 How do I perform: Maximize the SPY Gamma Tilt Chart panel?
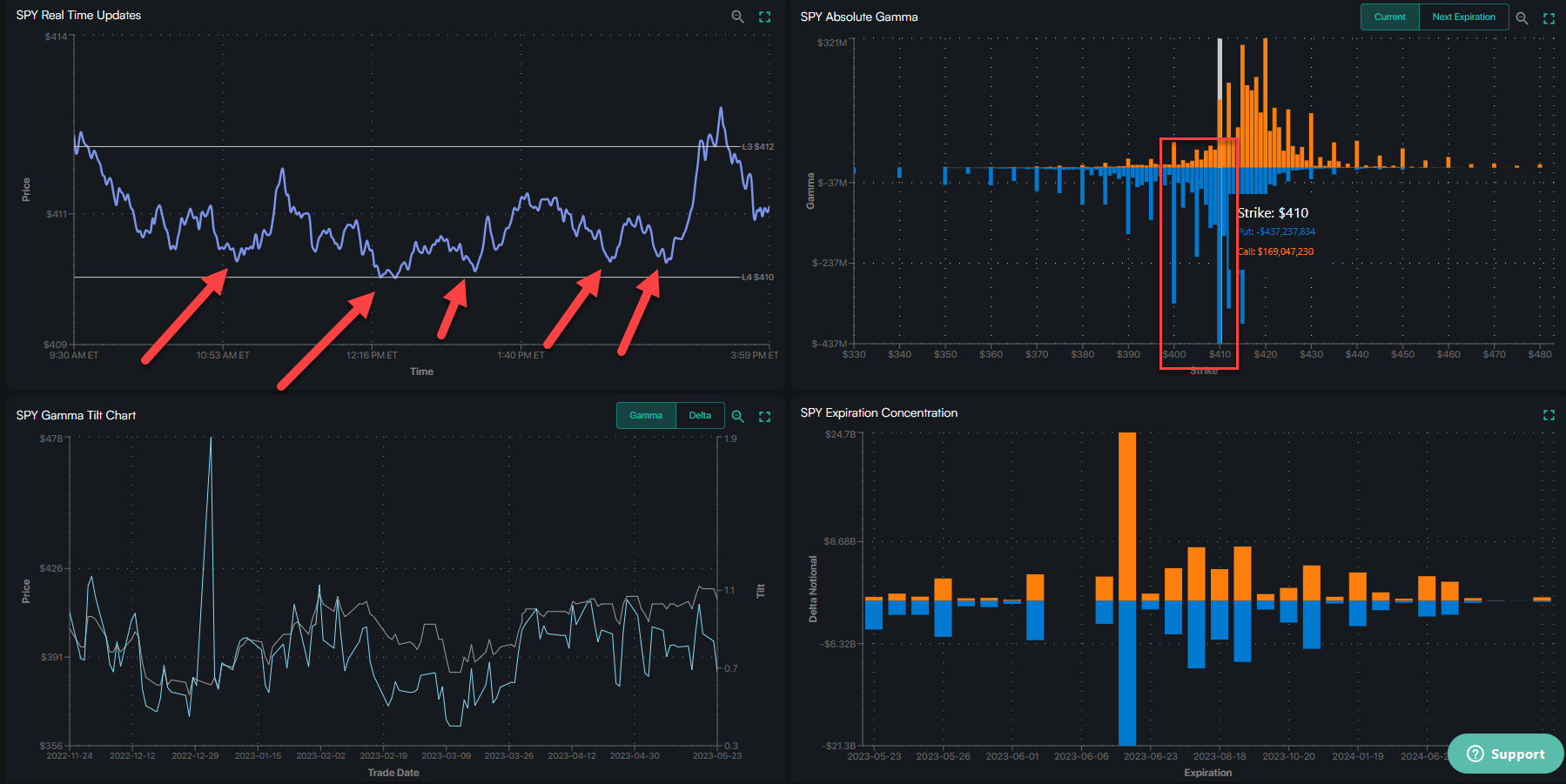pos(764,416)
